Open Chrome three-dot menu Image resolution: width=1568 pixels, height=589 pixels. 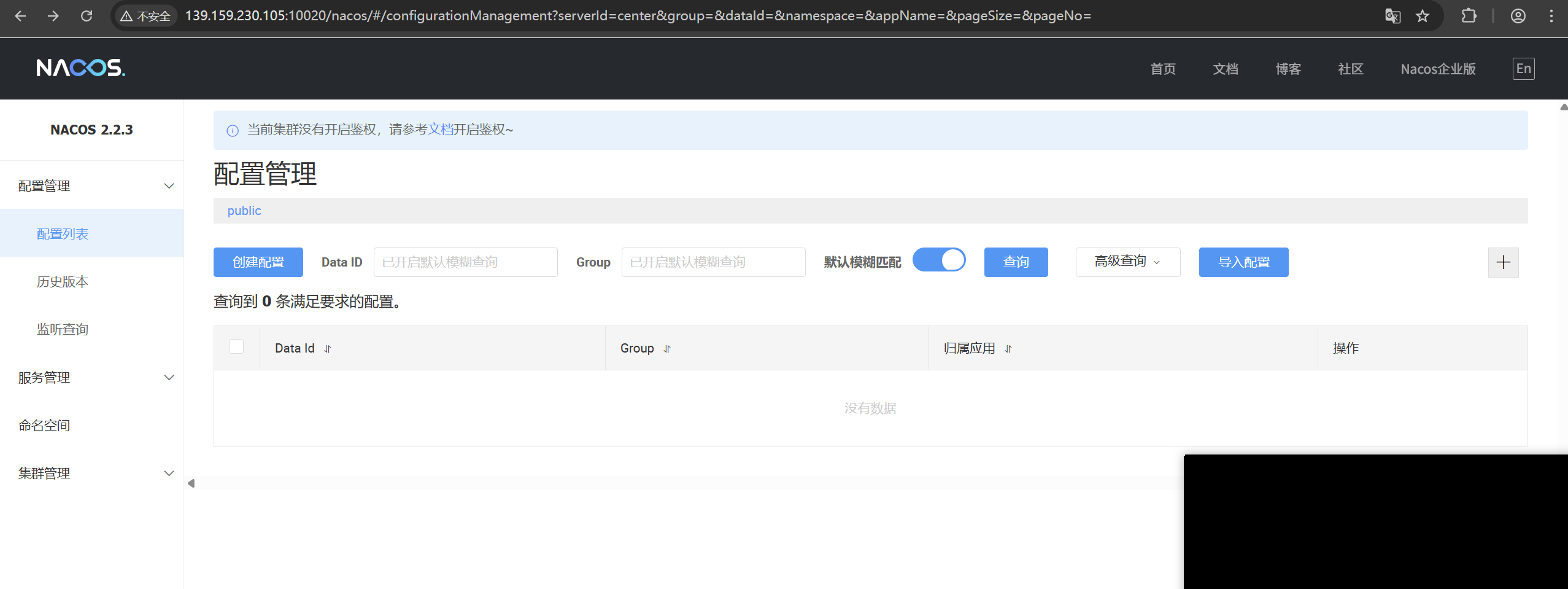(1551, 16)
